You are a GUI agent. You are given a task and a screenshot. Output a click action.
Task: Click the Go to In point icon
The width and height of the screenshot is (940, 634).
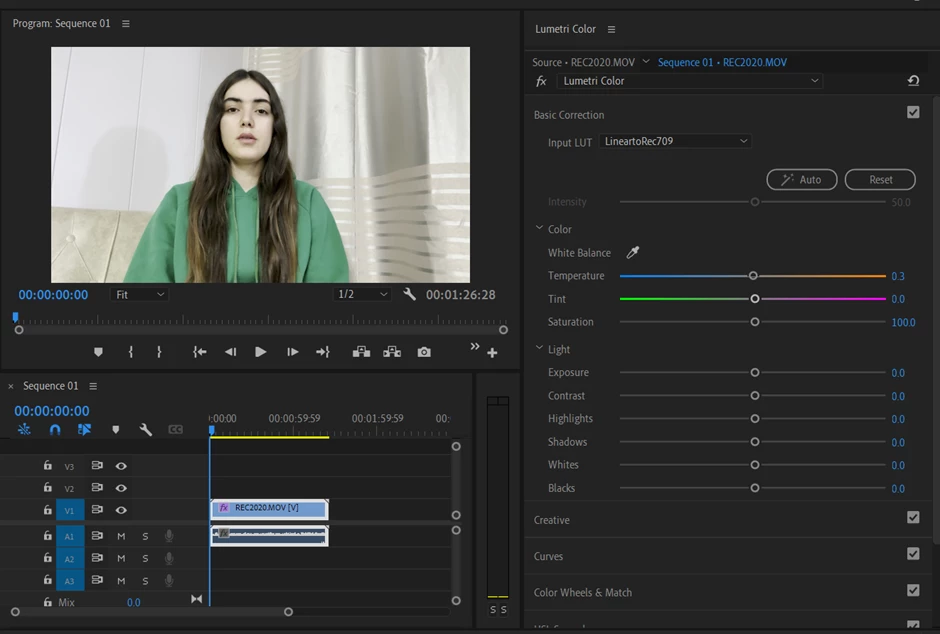tap(200, 352)
